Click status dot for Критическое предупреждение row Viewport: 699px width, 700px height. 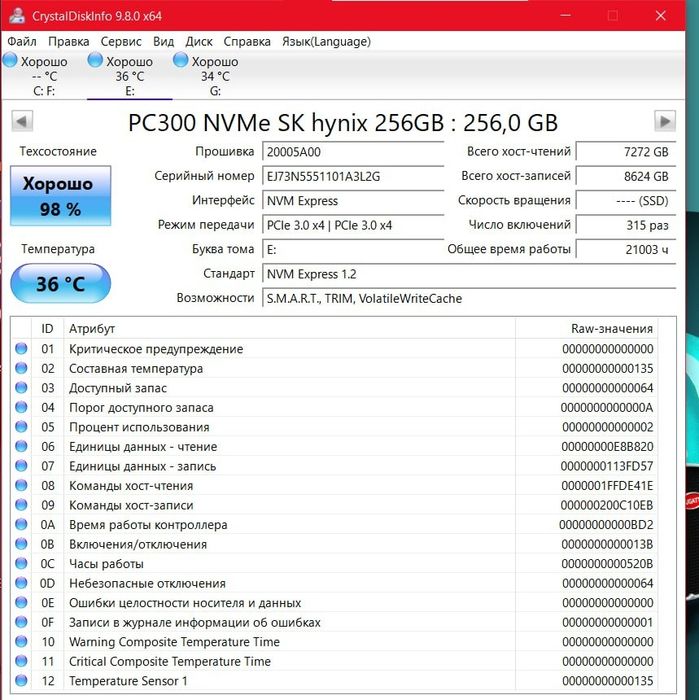21,349
